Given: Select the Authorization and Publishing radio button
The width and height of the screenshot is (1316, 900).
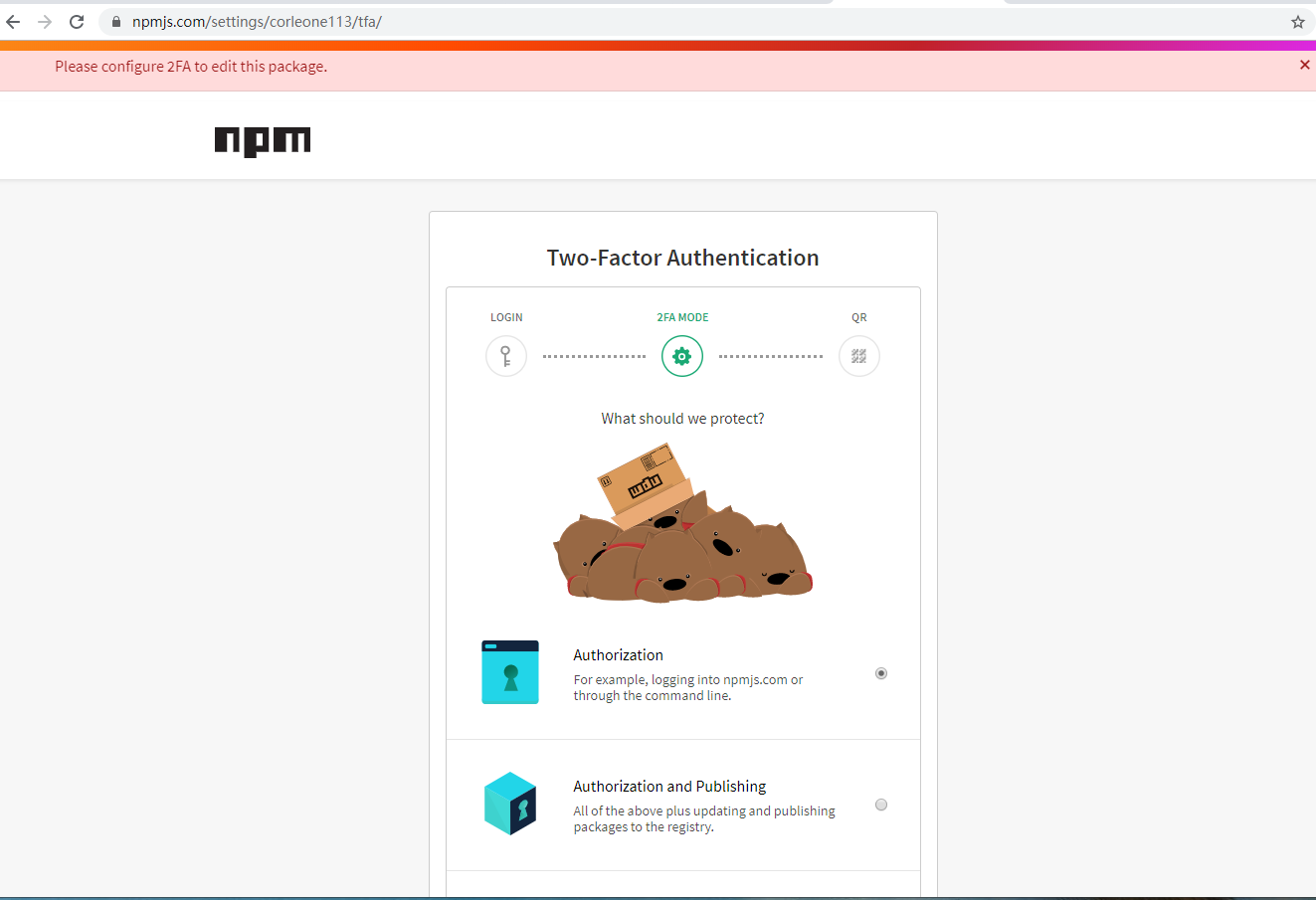Looking at the screenshot, I should pos(881,805).
